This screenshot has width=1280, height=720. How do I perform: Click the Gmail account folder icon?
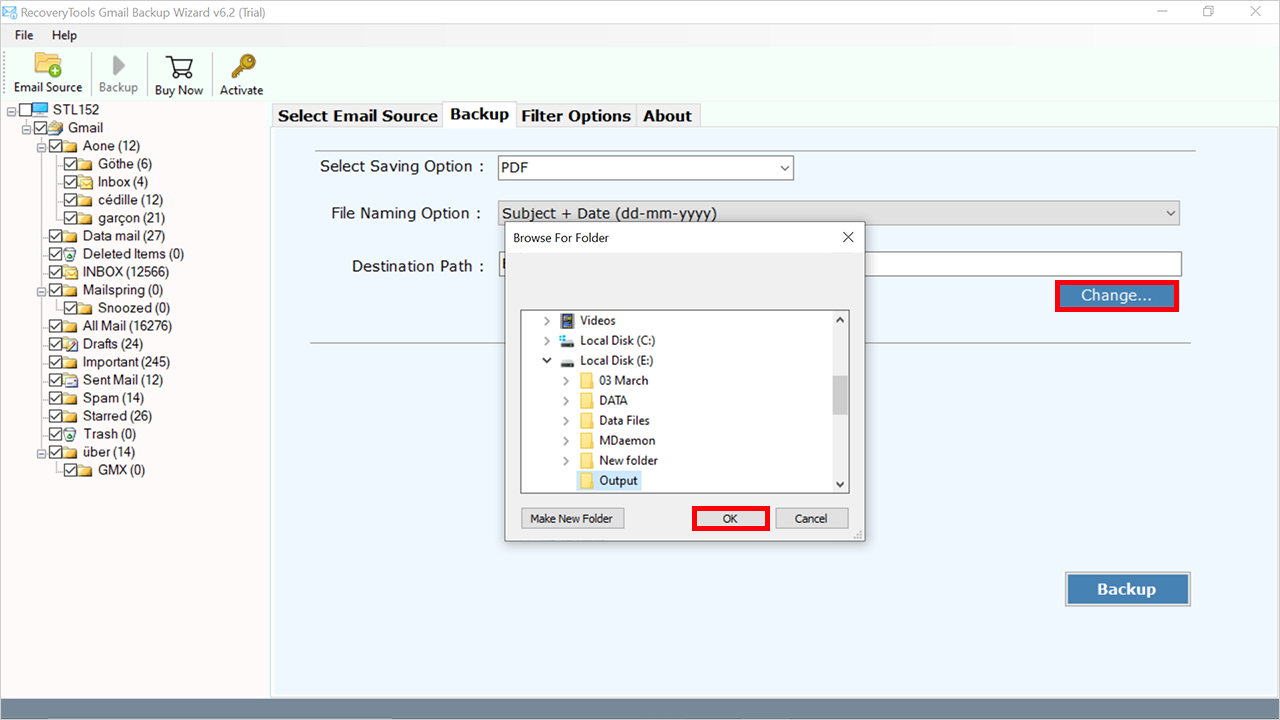point(56,128)
